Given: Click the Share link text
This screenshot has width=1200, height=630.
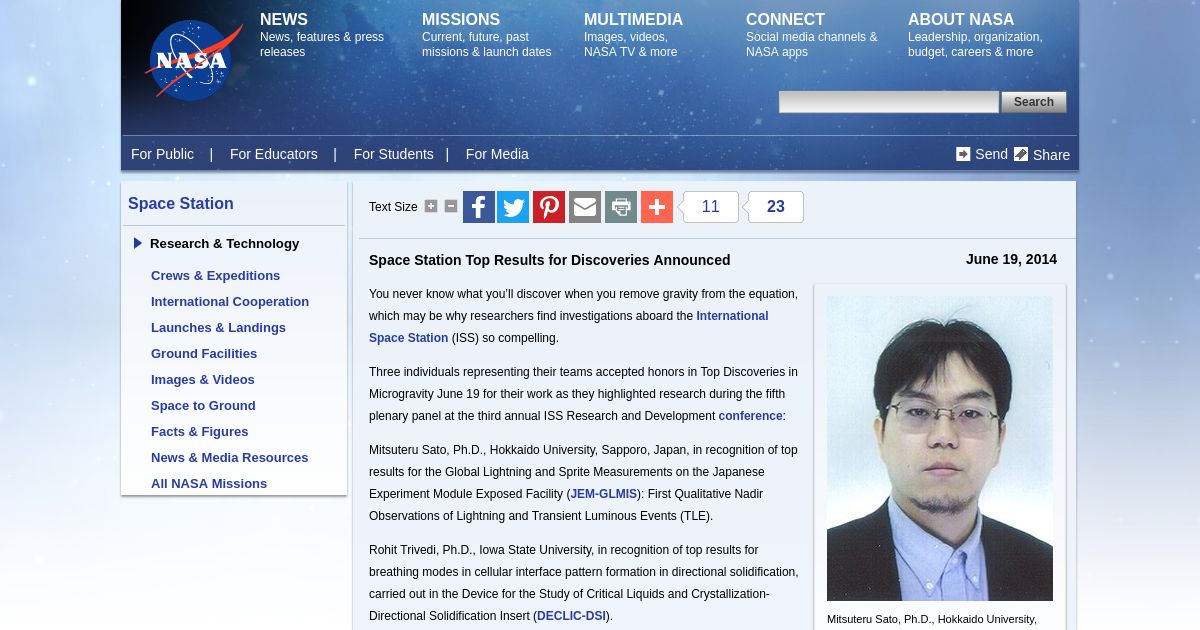Looking at the screenshot, I should coord(1051,155).
